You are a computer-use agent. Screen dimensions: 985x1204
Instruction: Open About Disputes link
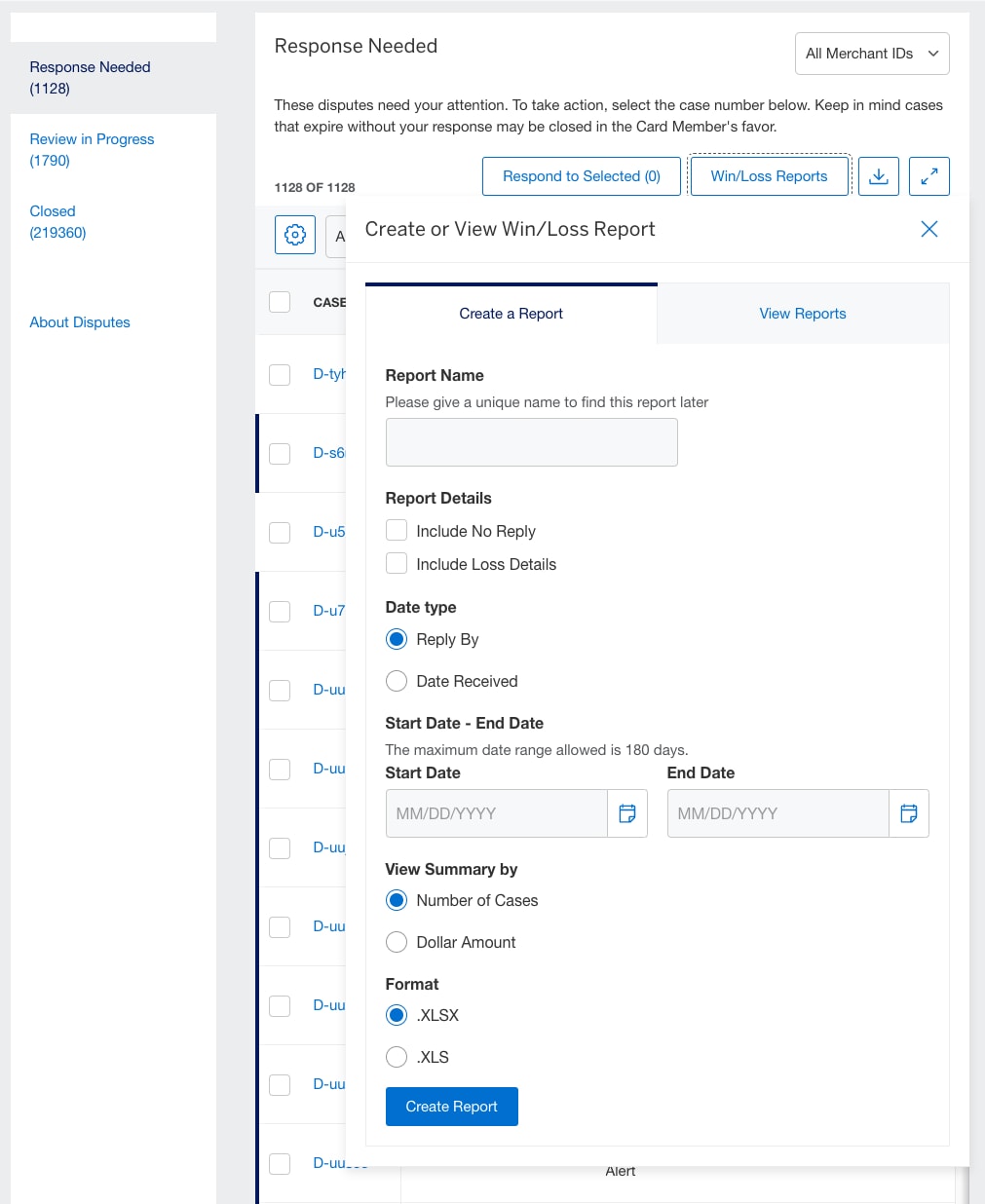coord(80,322)
